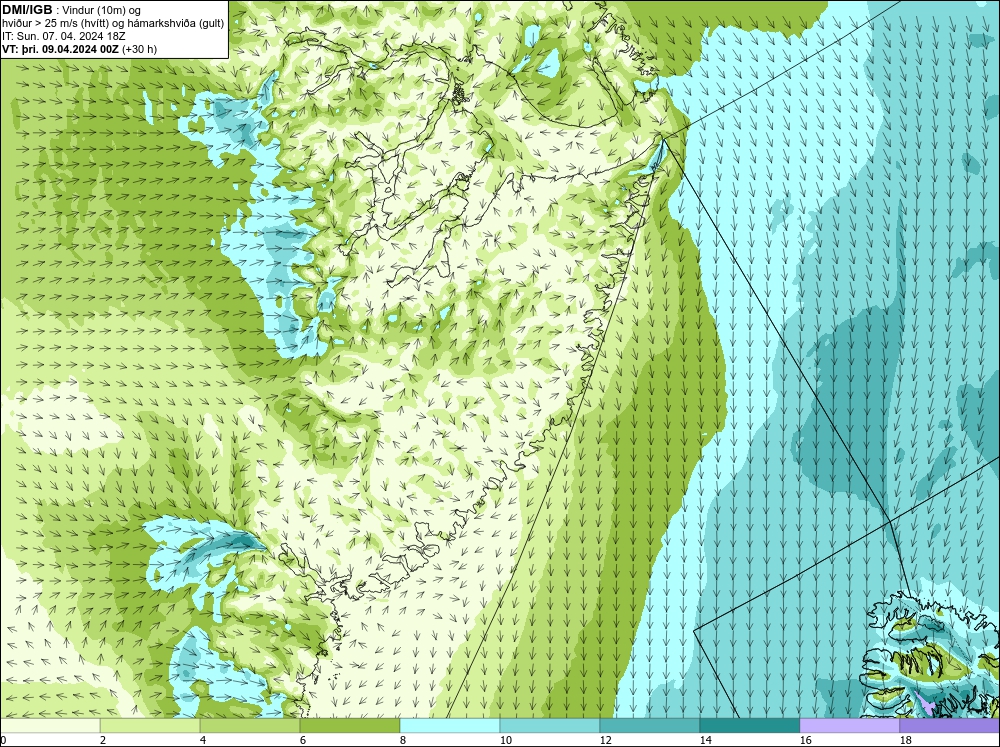This screenshot has height=747, width=1000.
Task: Click the DMI/IGB title text
Action: [27, 10]
